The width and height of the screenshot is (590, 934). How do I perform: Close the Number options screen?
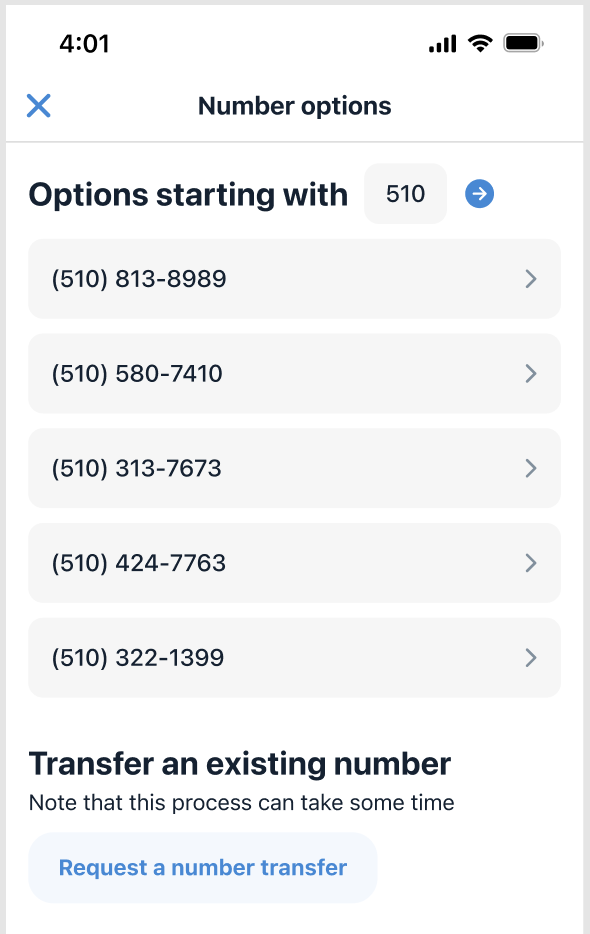[x=39, y=106]
